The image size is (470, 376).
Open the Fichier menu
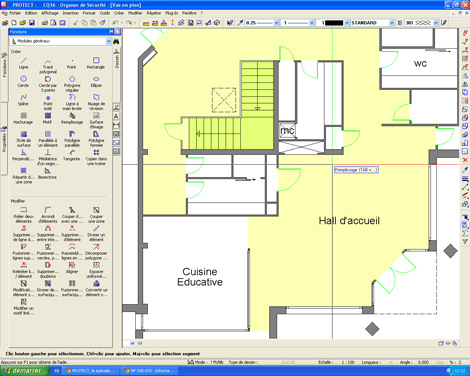15,13
